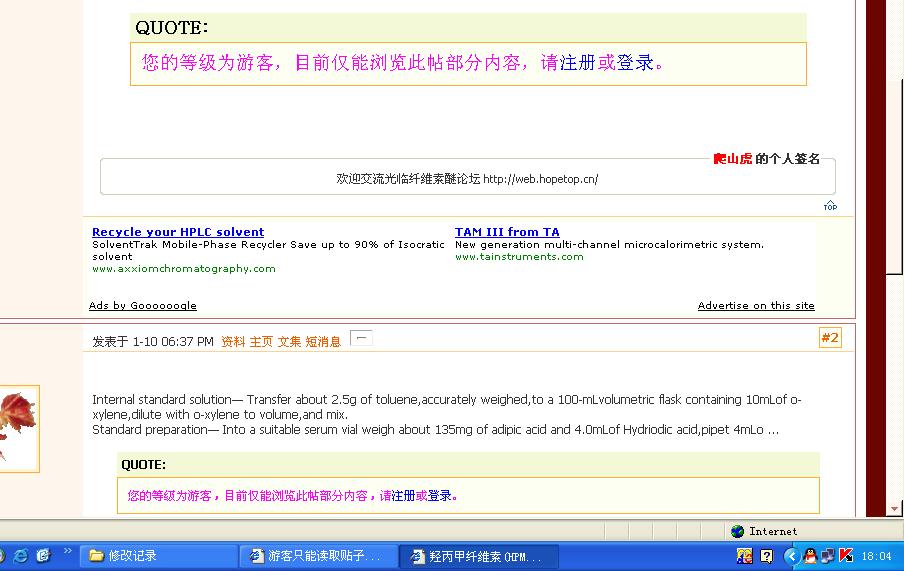The image size is (904, 571).
Task: Switch to 游客只能读取贴子 taskbar window
Action: pyautogui.click(x=318, y=556)
